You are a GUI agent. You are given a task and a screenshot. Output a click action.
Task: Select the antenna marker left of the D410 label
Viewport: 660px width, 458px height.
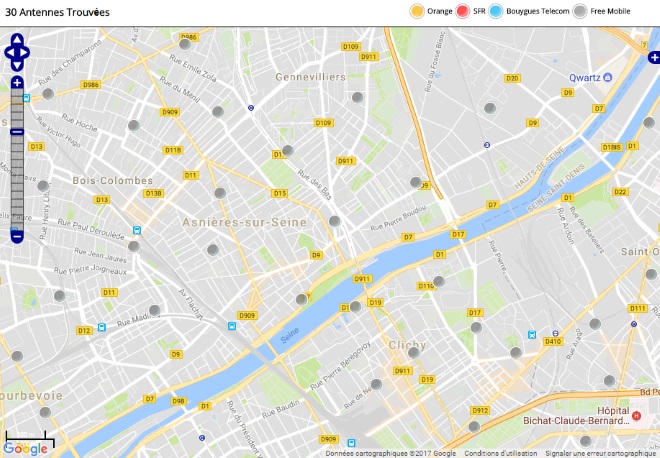coord(516,353)
